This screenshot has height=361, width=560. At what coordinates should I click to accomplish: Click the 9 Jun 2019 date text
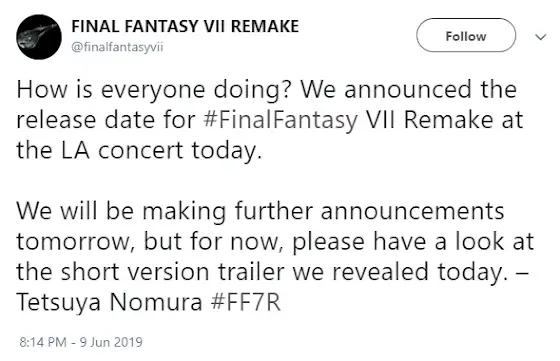coord(111,342)
